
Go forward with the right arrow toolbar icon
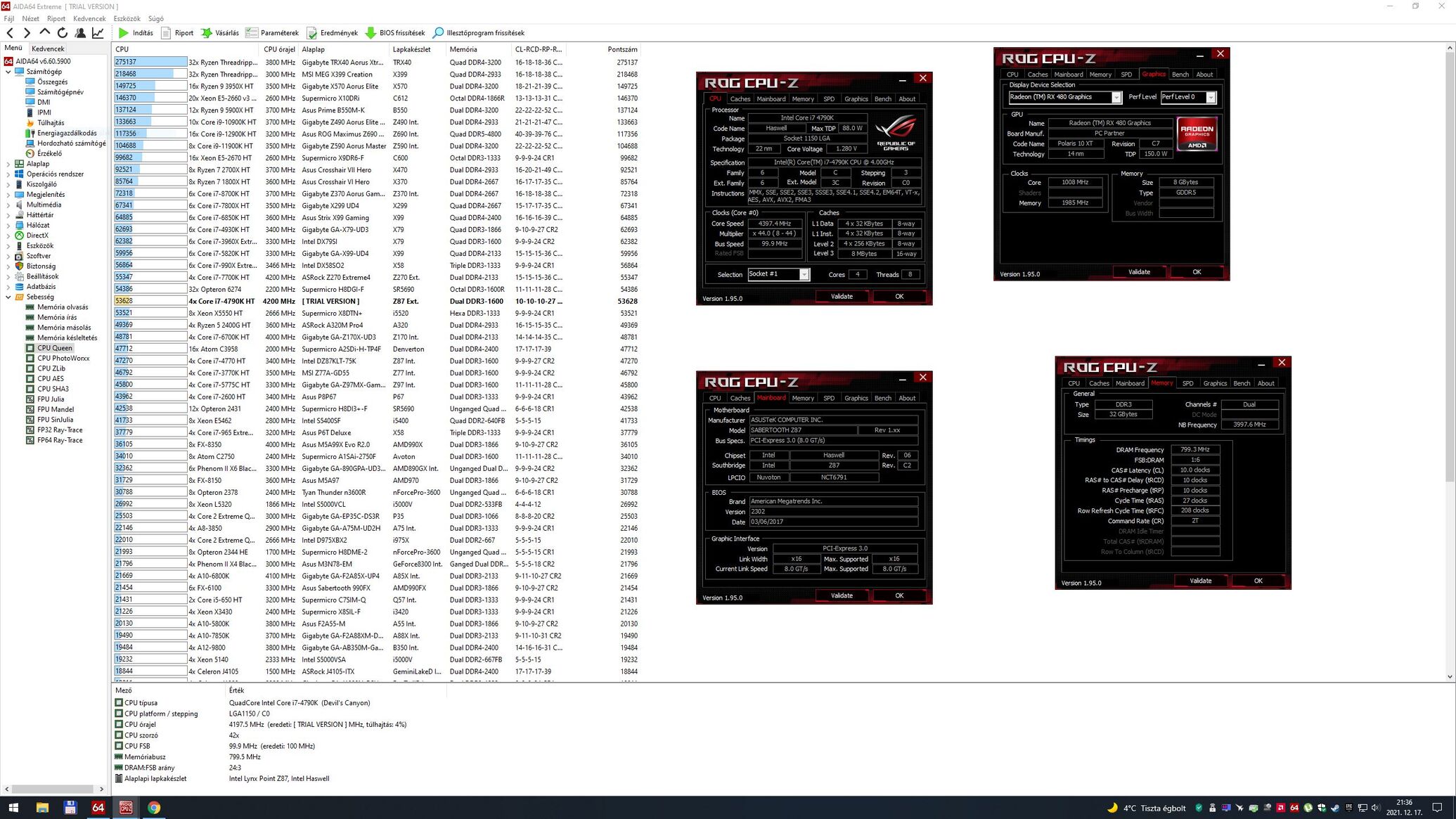pos(27,33)
